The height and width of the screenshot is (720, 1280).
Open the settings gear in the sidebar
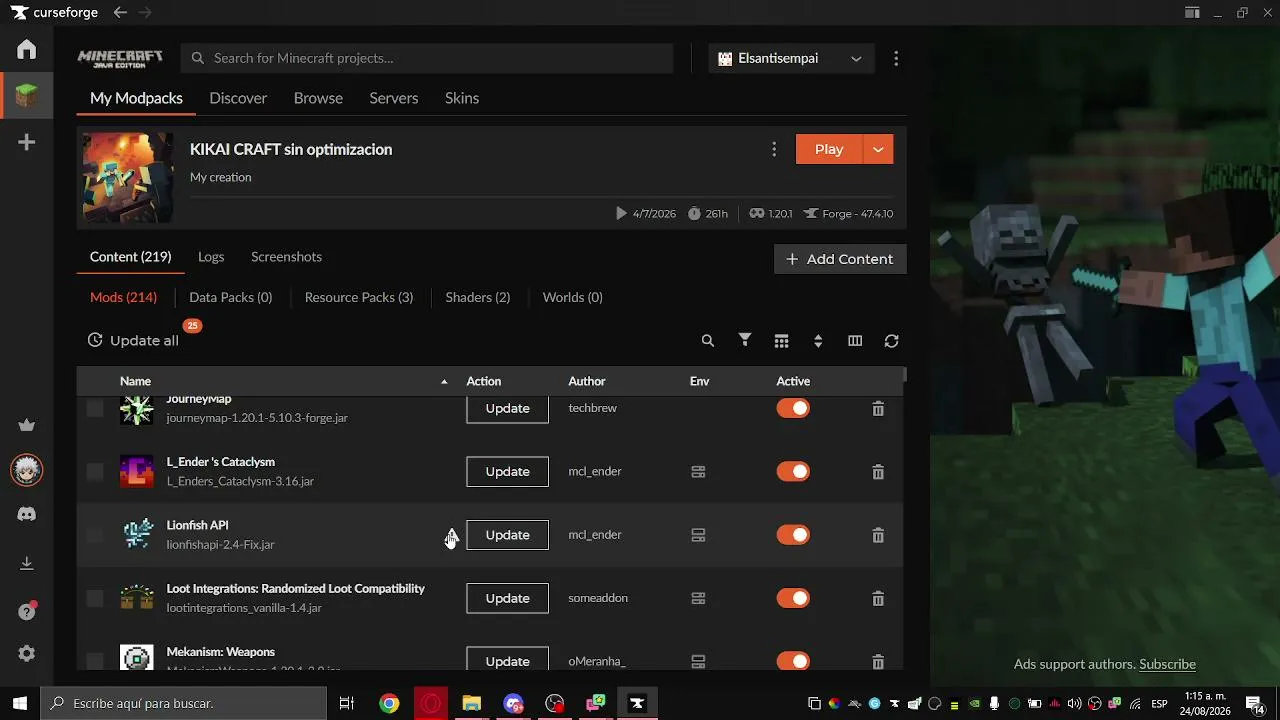coord(27,654)
